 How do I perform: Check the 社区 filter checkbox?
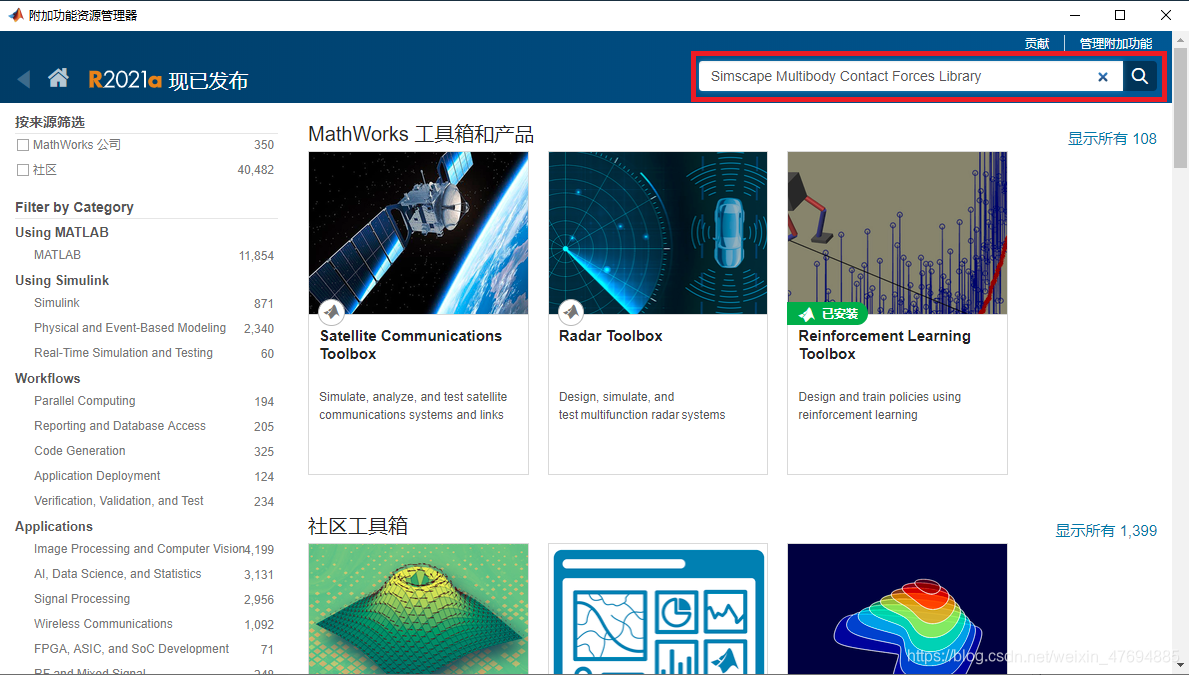(23, 170)
